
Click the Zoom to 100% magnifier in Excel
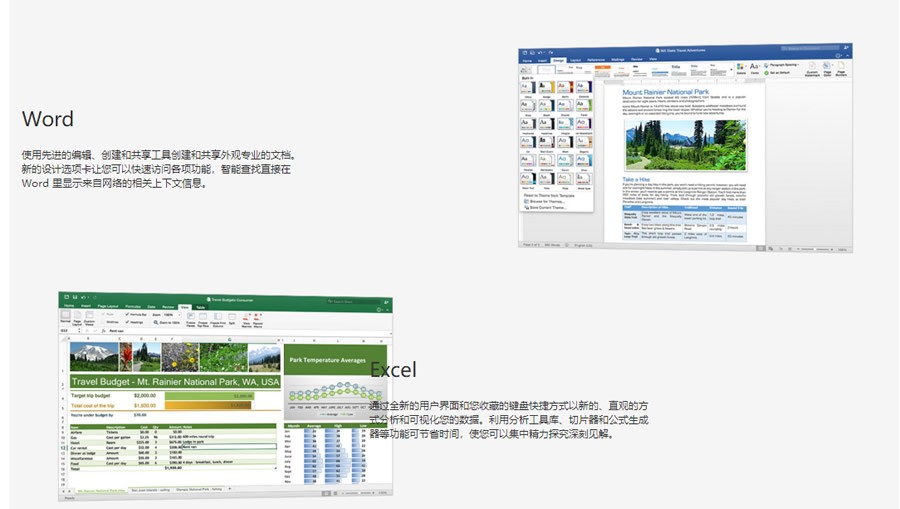[156, 323]
